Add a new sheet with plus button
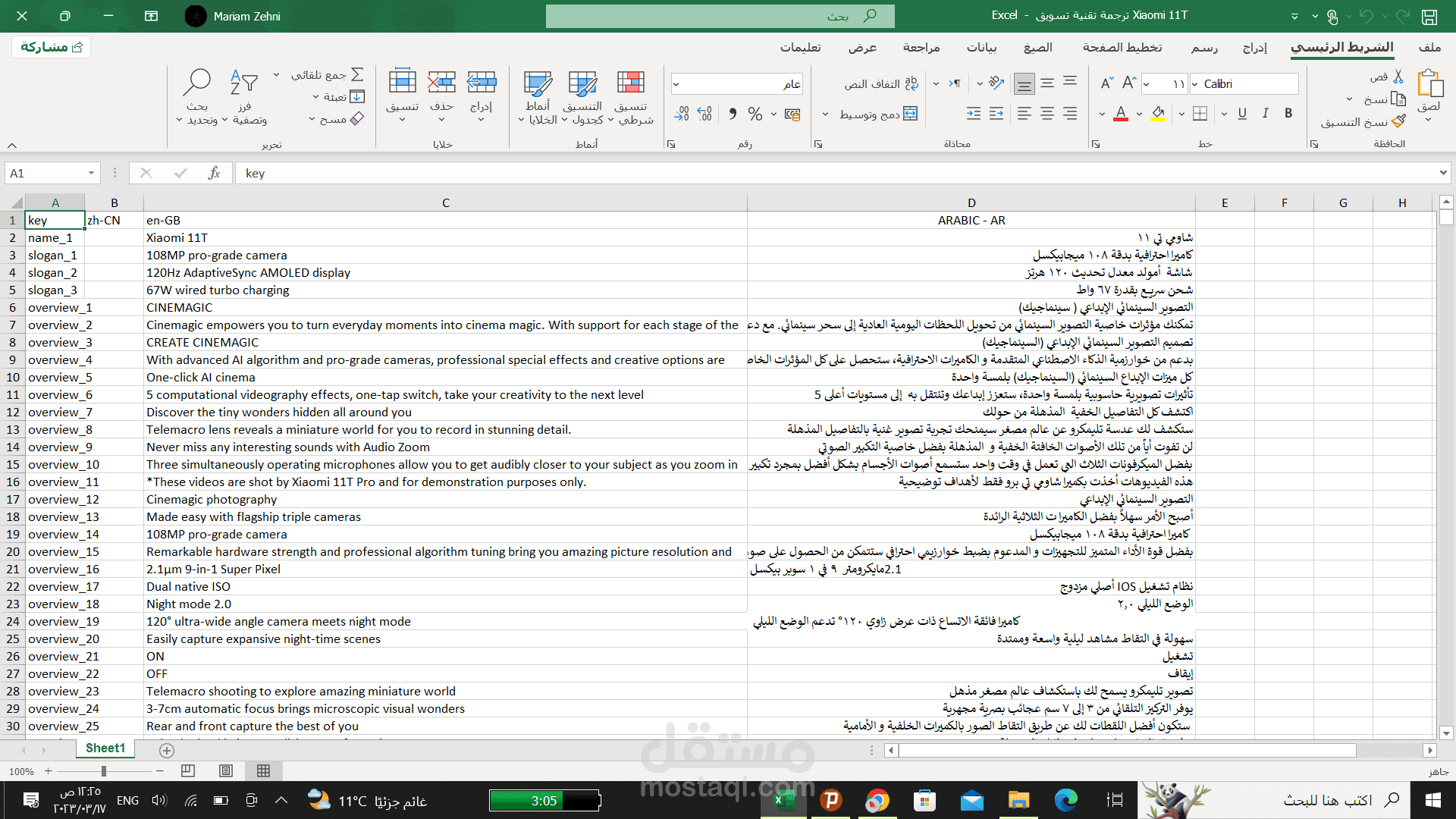 click(167, 750)
